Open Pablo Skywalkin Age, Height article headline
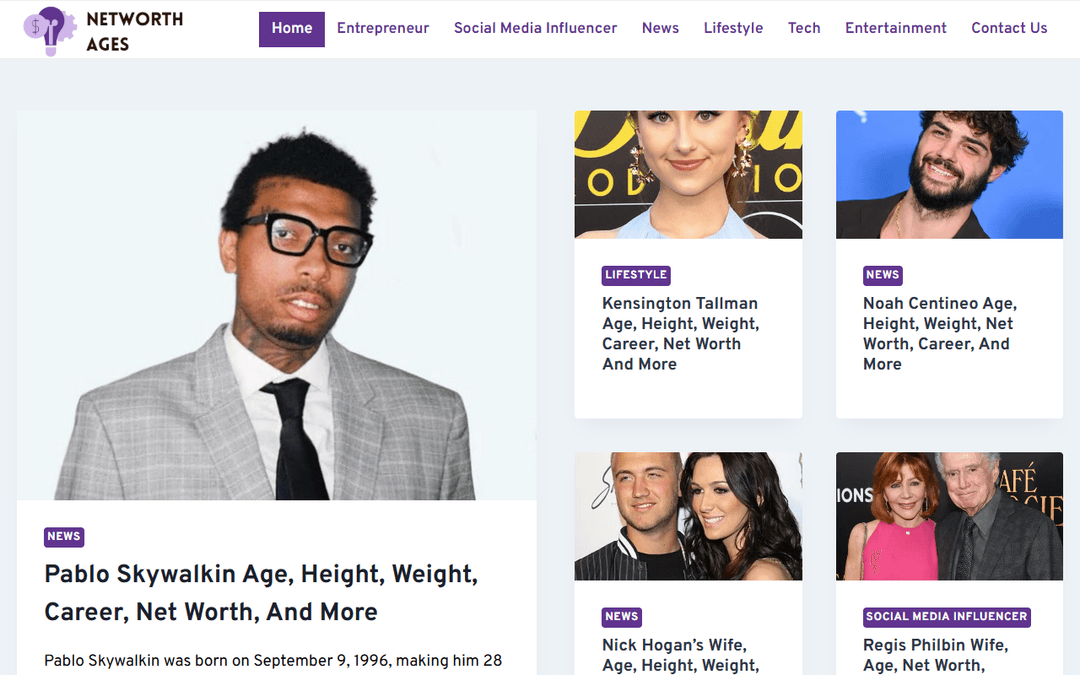1080x675 pixels. [261, 592]
